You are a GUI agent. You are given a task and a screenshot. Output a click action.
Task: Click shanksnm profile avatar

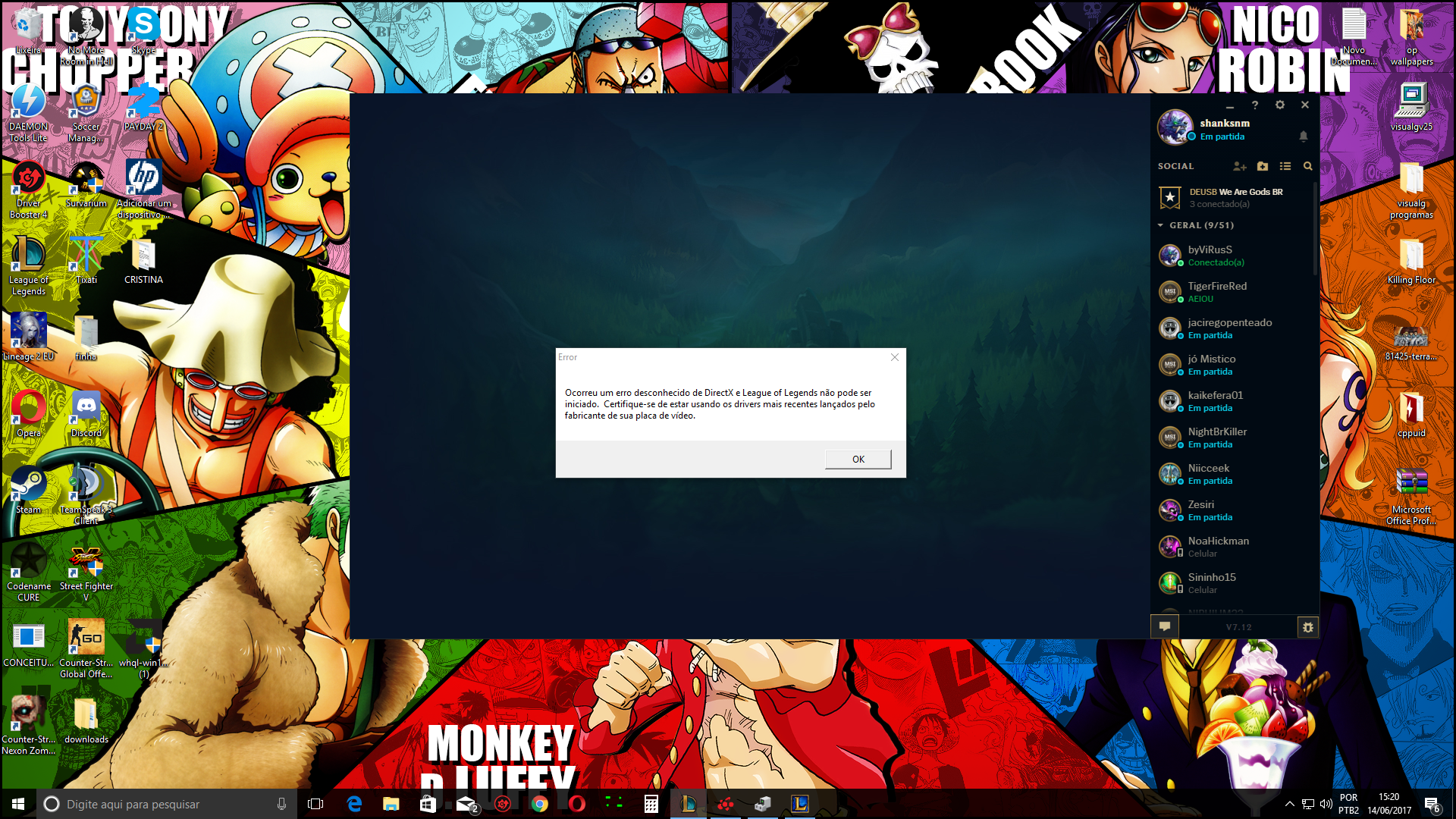[x=1175, y=127]
